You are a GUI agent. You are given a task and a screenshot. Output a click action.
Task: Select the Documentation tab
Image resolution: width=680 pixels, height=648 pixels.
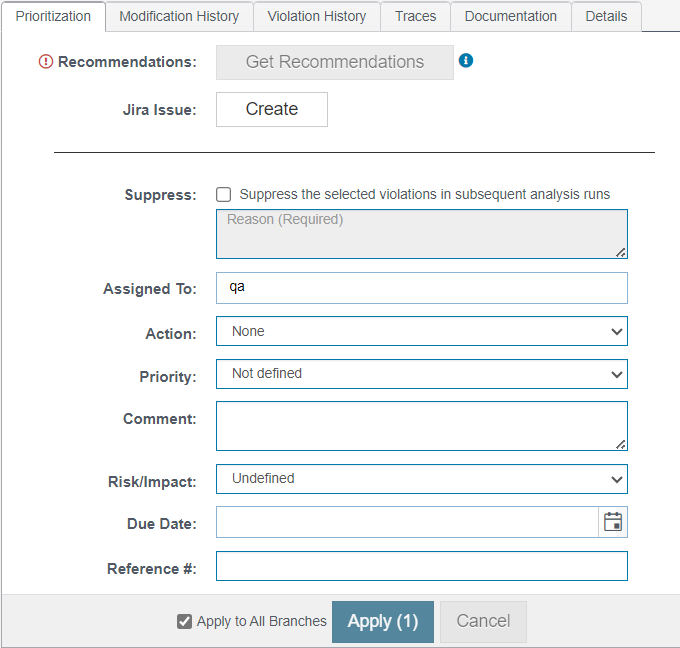[510, 16]
